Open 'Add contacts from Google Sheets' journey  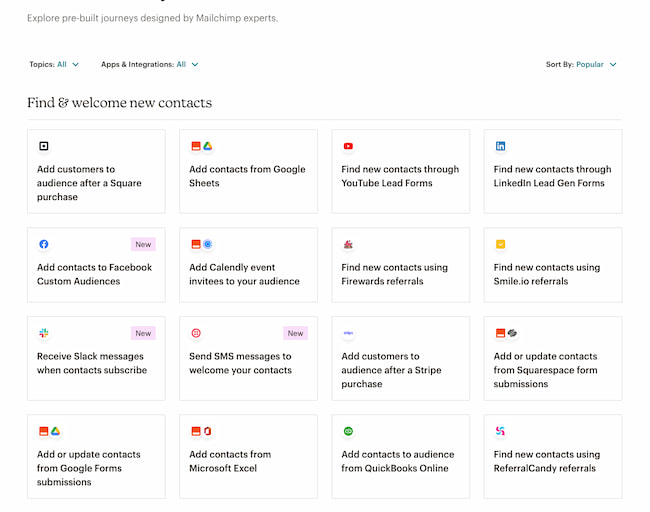[x=248, y=171]
